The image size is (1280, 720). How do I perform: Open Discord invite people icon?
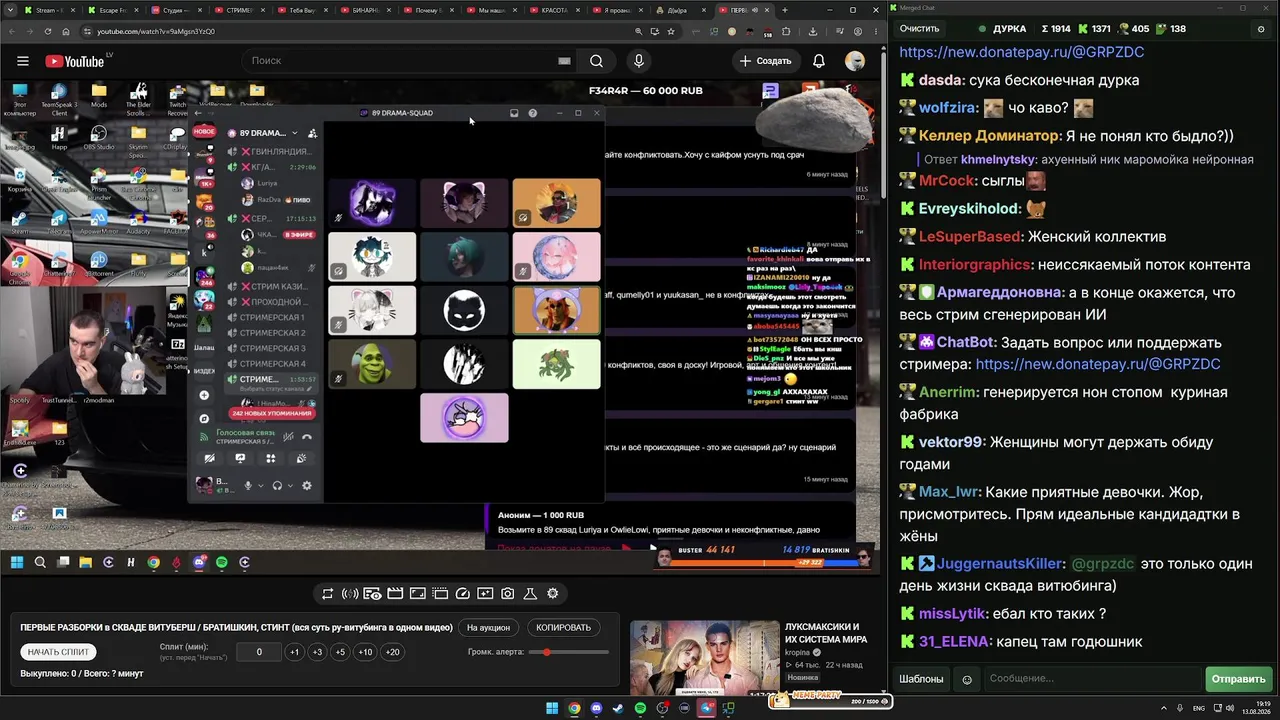click(x=312, y=133)
